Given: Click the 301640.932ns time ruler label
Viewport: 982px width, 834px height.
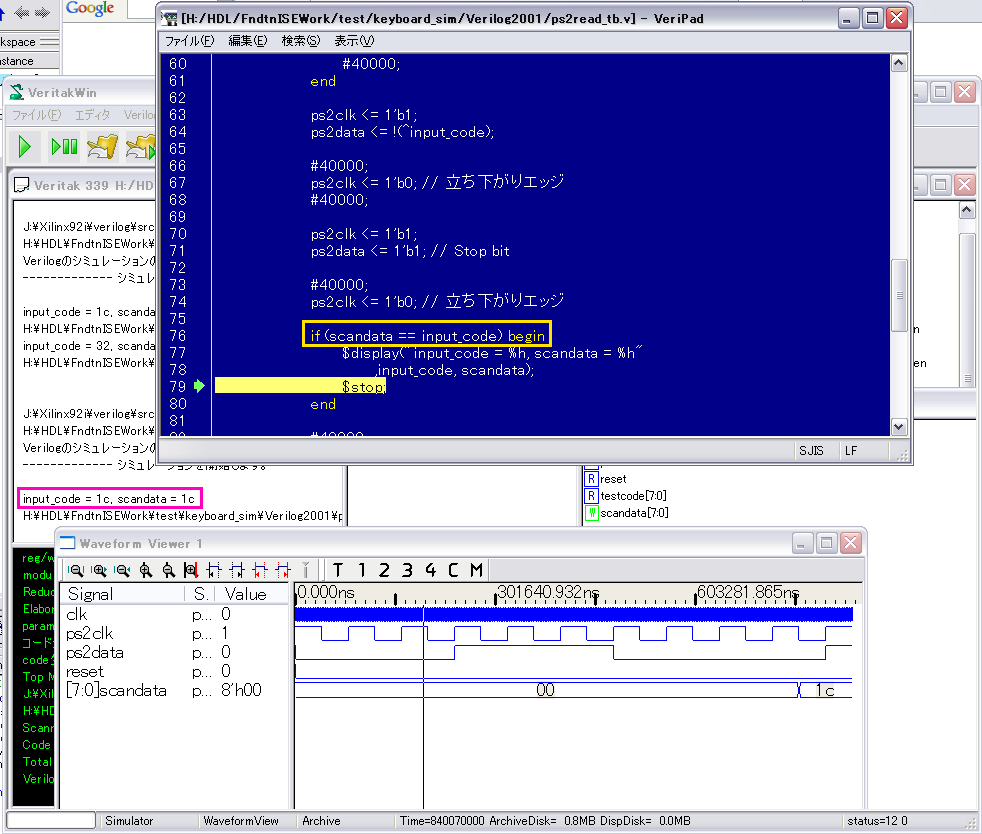Looking at the screenshot, I should [x=548, y=592].
